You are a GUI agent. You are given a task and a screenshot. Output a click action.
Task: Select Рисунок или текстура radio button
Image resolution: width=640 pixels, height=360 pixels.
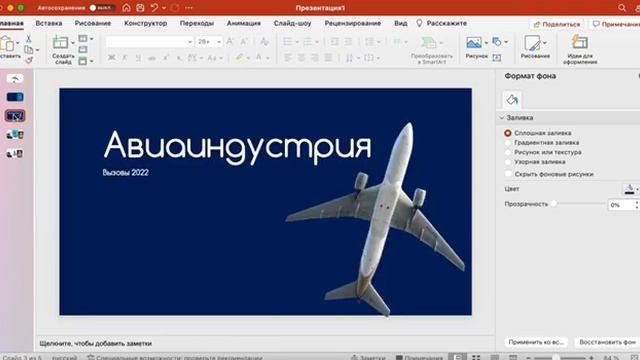(508, 152)
